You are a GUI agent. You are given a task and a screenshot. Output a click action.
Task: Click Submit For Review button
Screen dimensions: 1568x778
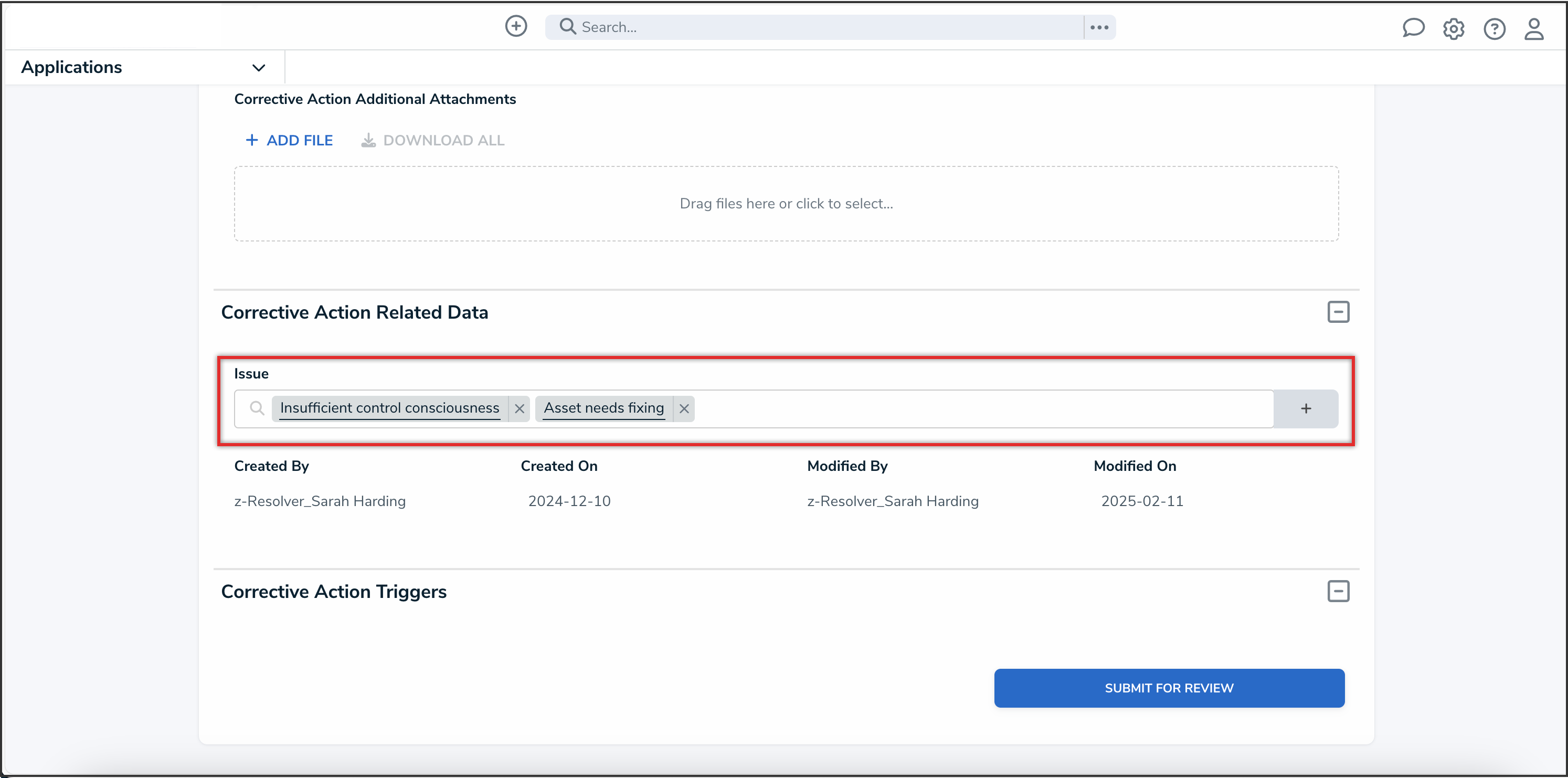(1169, 688)
